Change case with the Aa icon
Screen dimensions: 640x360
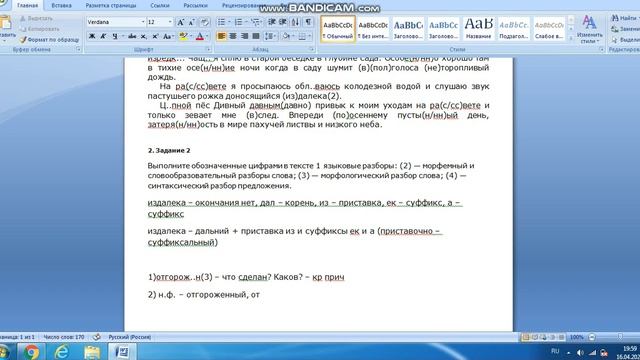pyautogui.click(x=168, y=36)
